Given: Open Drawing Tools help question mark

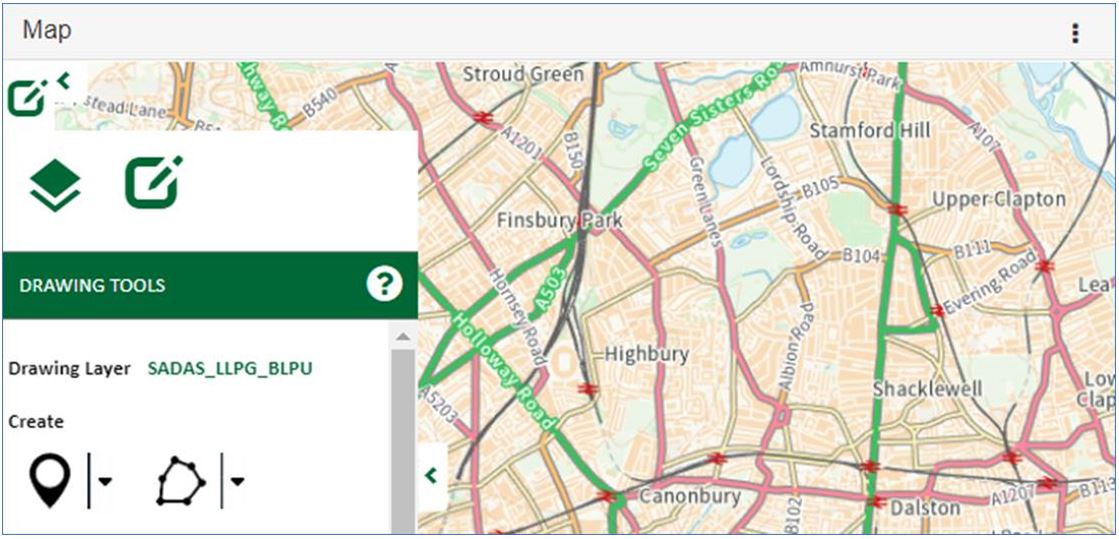Looking at the screenshot, I should point(385,285).
